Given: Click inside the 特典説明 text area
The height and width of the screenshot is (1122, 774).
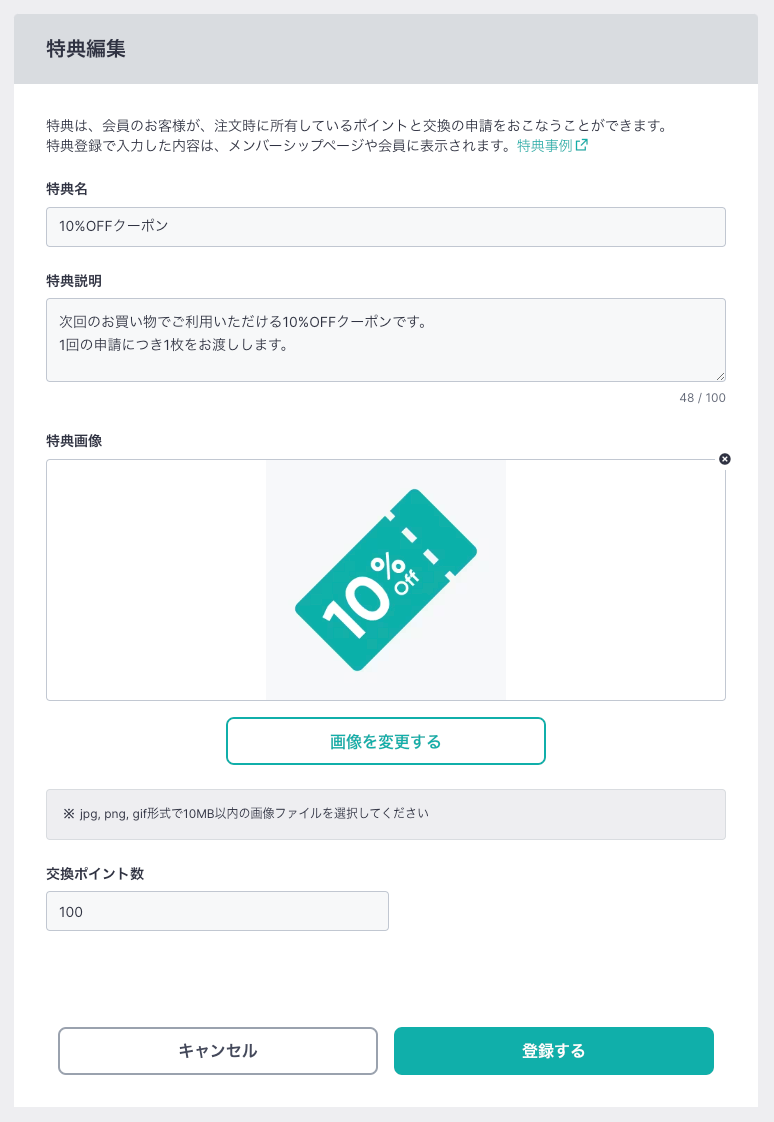Looking at the screenshot, I should point(386,340).
